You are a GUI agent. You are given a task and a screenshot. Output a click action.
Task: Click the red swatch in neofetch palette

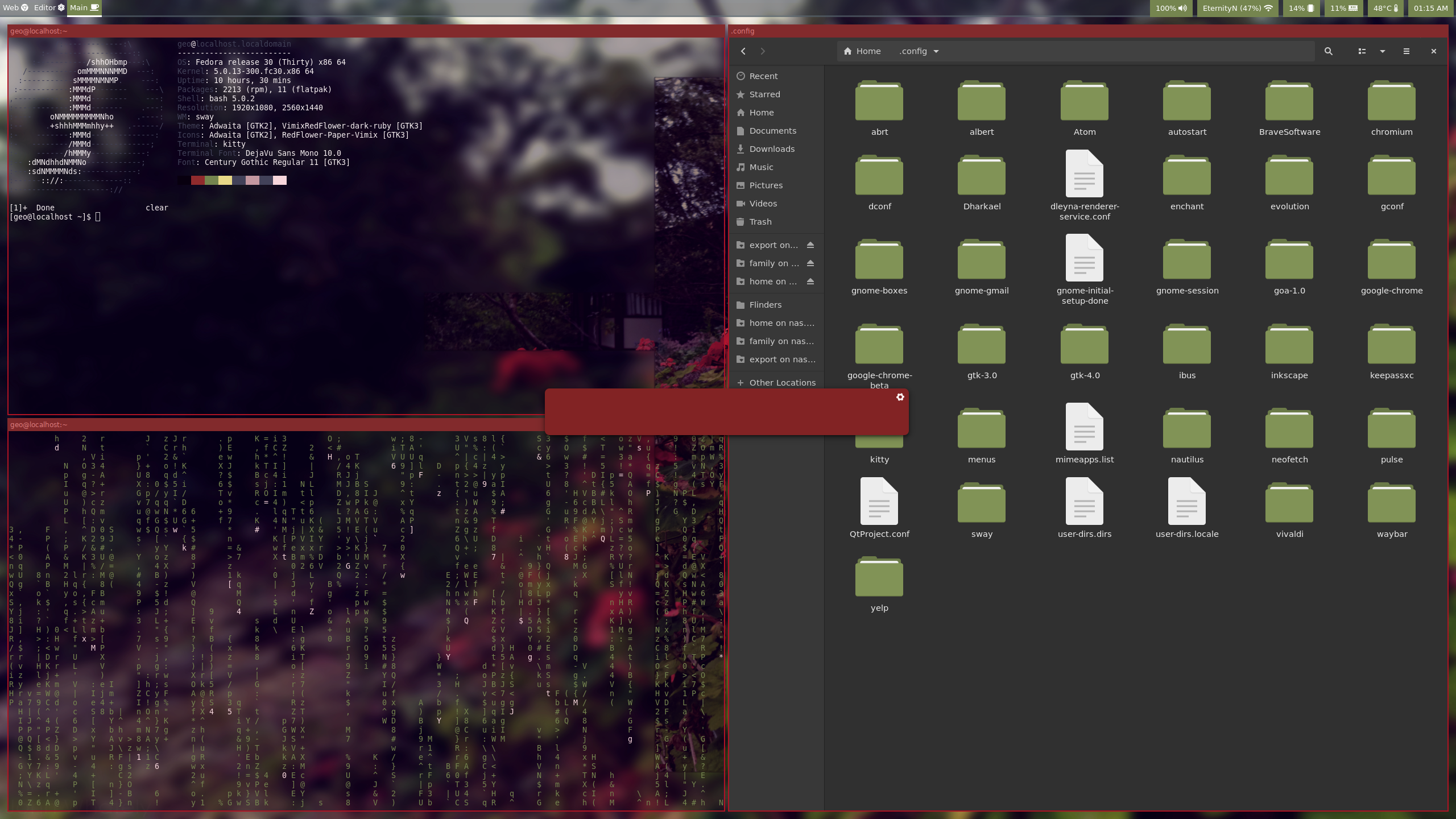pos(198,180)
